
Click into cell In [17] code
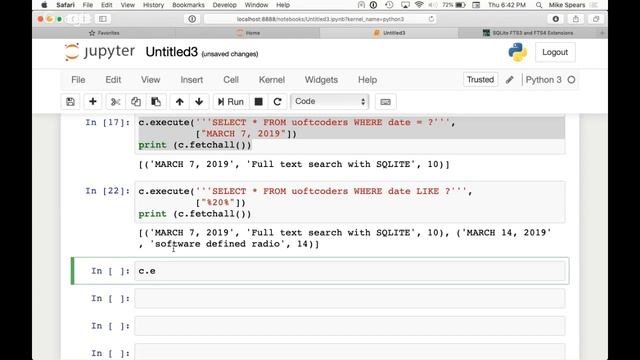tap(350, 133)
